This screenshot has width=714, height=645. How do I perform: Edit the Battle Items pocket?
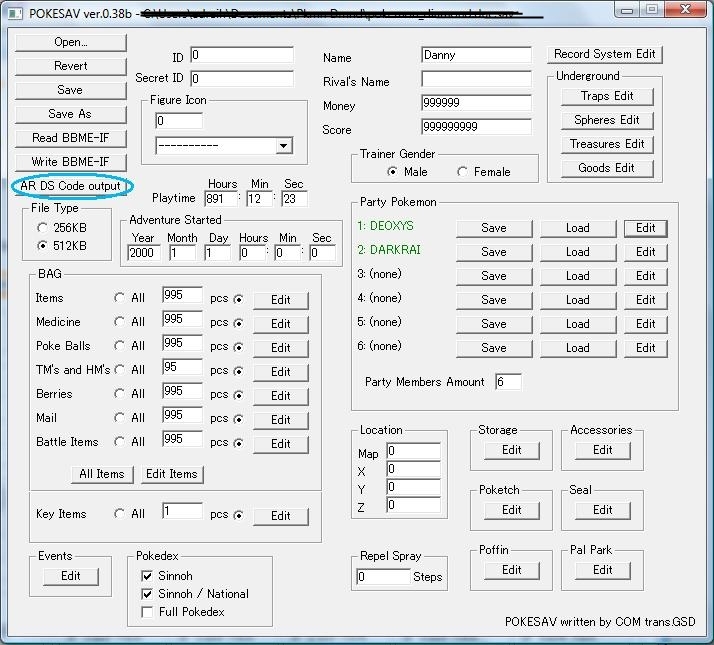coord(280,444)
